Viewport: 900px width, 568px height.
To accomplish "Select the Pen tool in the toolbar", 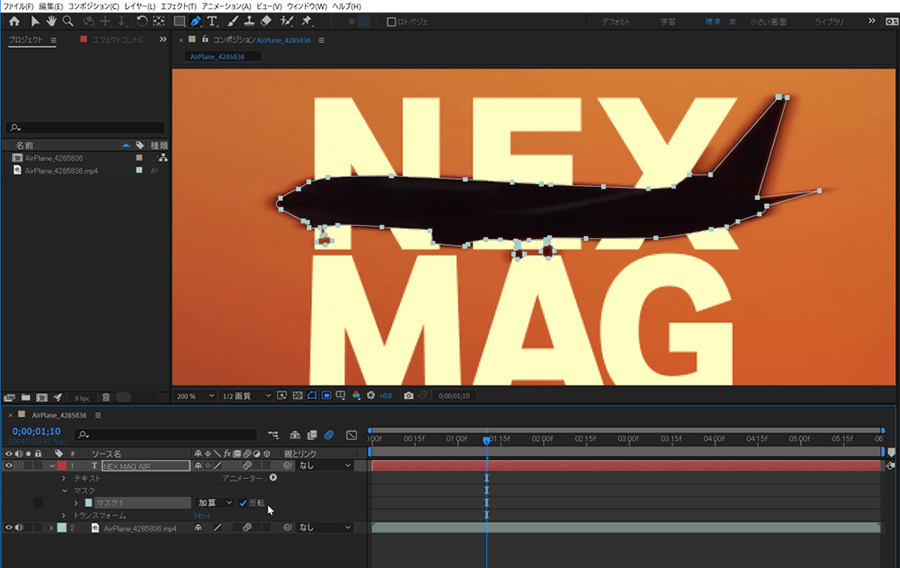I will pyautogui.click(x=196, y=21).
